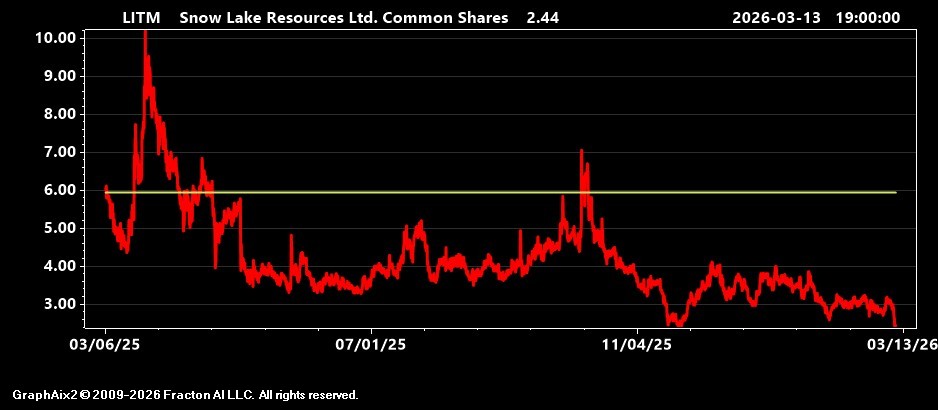Click the last price value 2.44
The image size is (938, 410).
tap(543, 18)
